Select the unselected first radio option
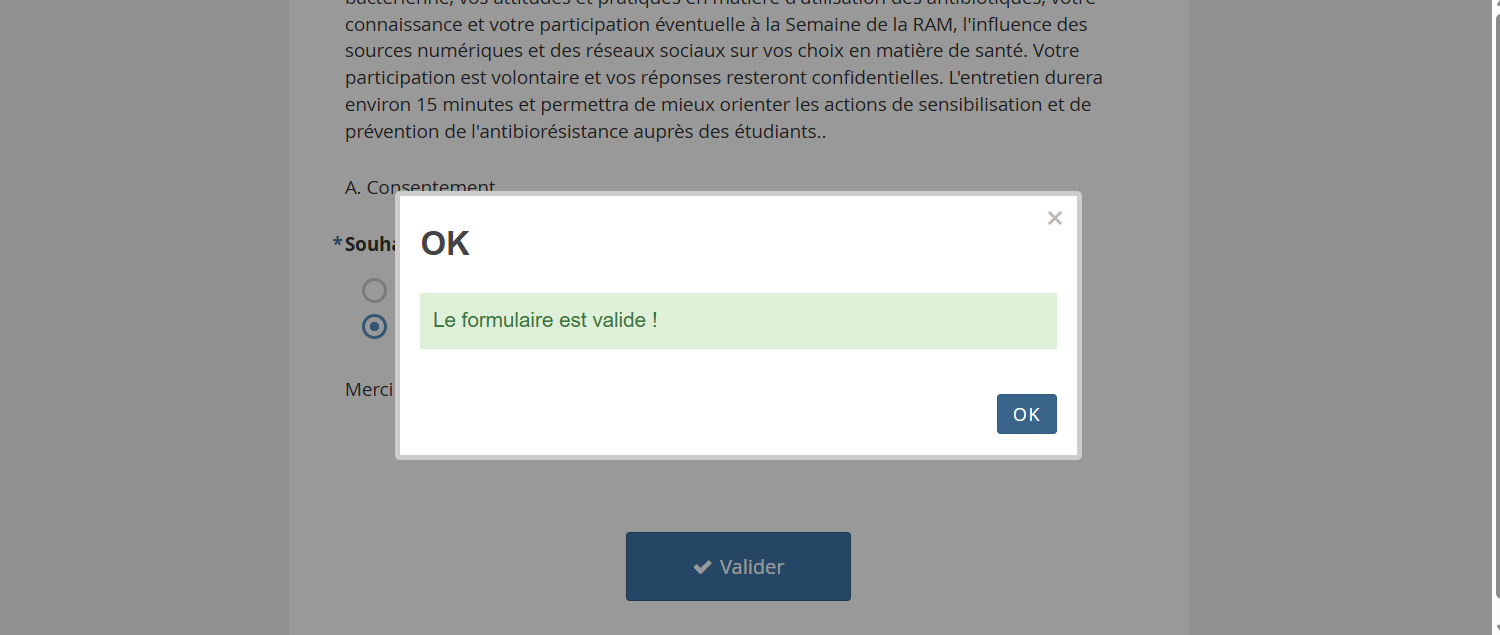This screenshot has width=1500, height=635. coord(374,290)
